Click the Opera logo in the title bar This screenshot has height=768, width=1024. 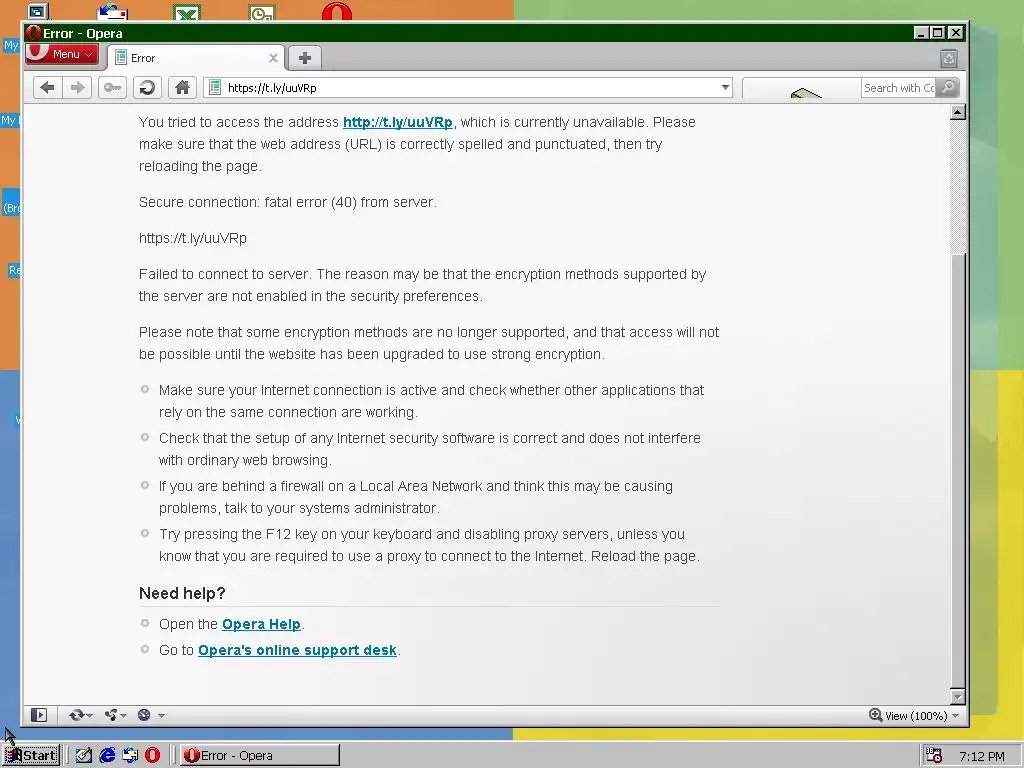[x=33, y=33]
